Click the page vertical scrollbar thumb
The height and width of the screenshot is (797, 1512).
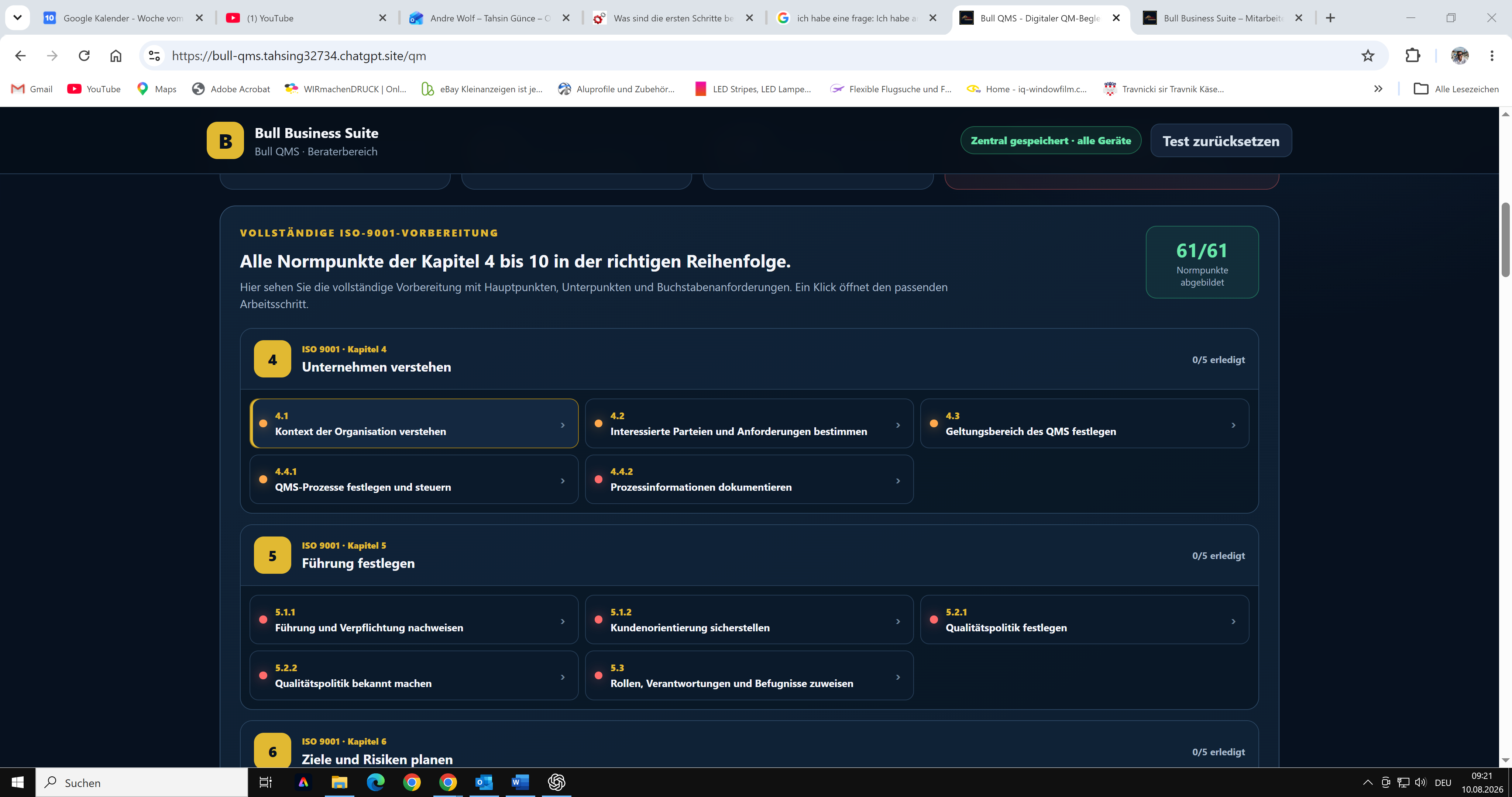click(x=1506, y=239)
